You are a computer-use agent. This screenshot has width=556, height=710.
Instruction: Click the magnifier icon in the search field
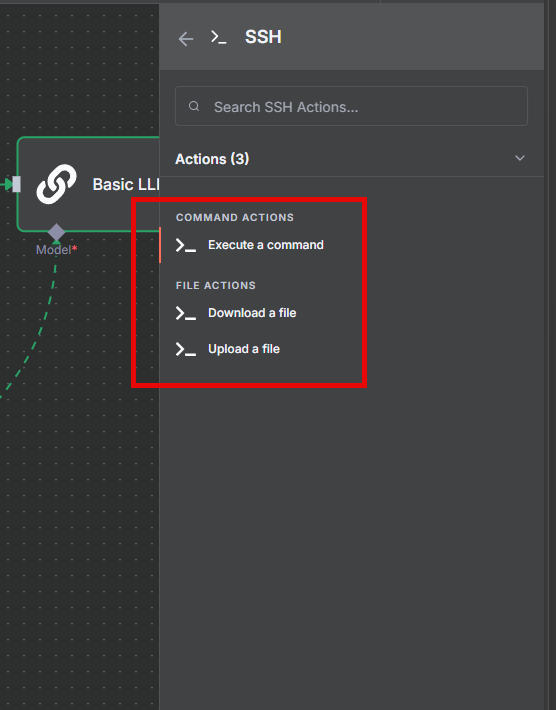[x=194, y=106]
